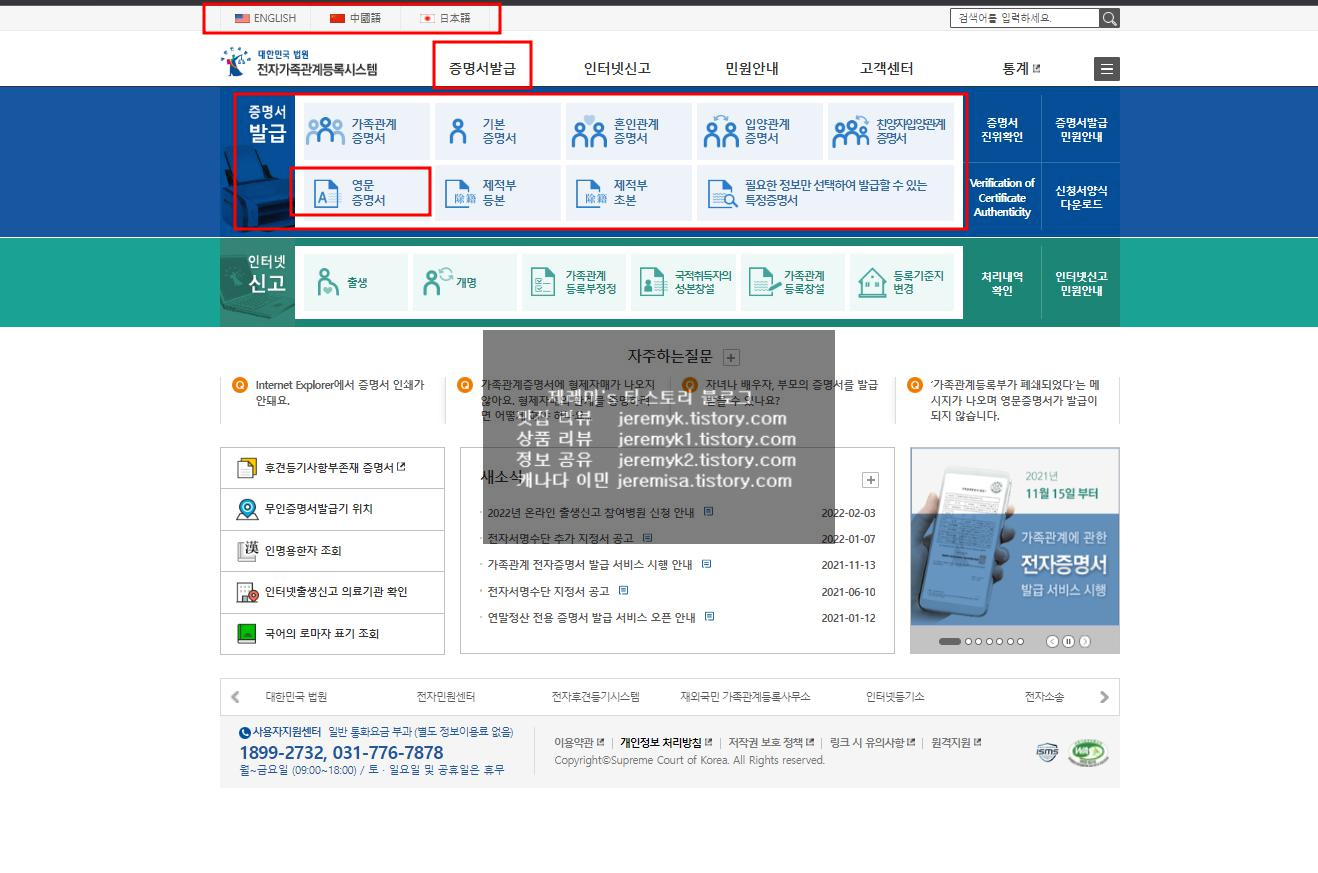
Task: Open 등록기준지 변경 tile
Action: [x=902, y=282]
